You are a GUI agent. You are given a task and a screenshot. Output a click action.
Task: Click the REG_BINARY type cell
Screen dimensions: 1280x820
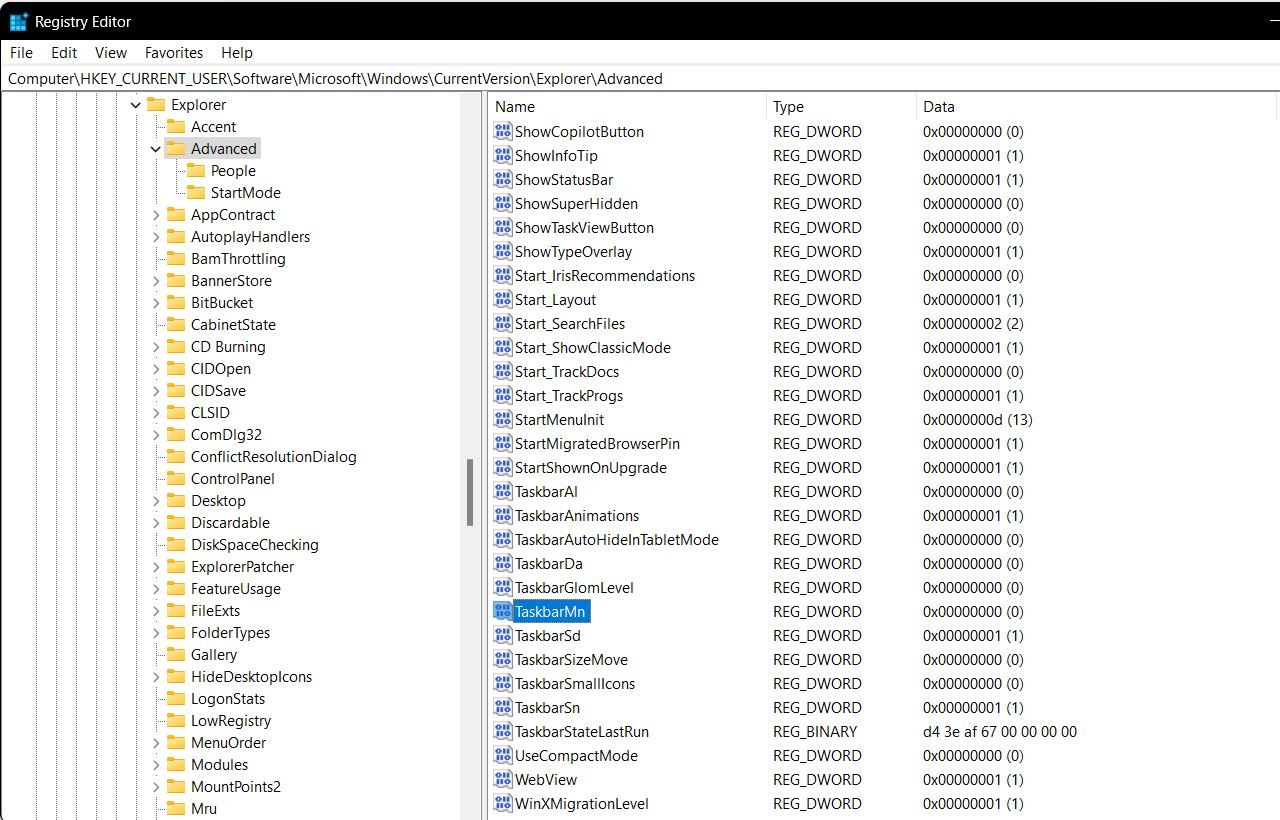815,731
